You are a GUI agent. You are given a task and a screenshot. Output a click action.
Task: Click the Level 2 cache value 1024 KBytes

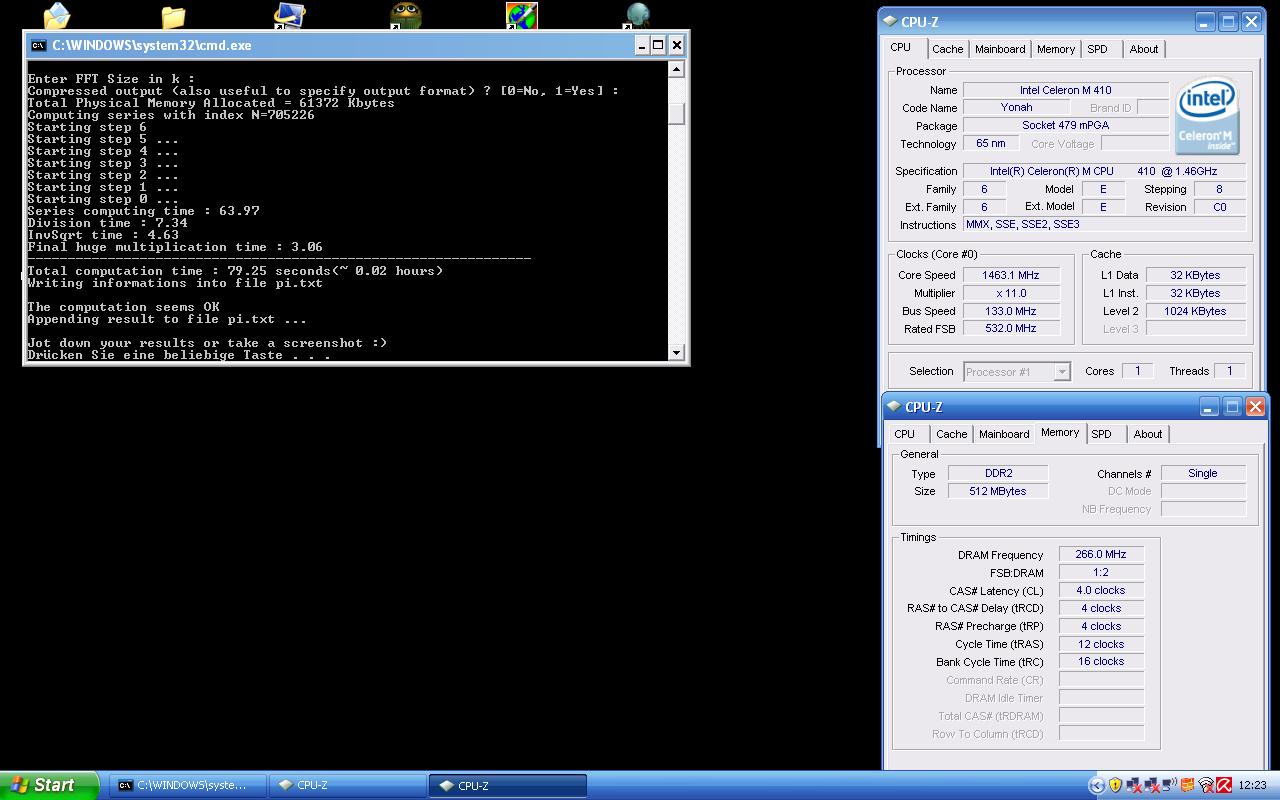tap(1195, 311)
